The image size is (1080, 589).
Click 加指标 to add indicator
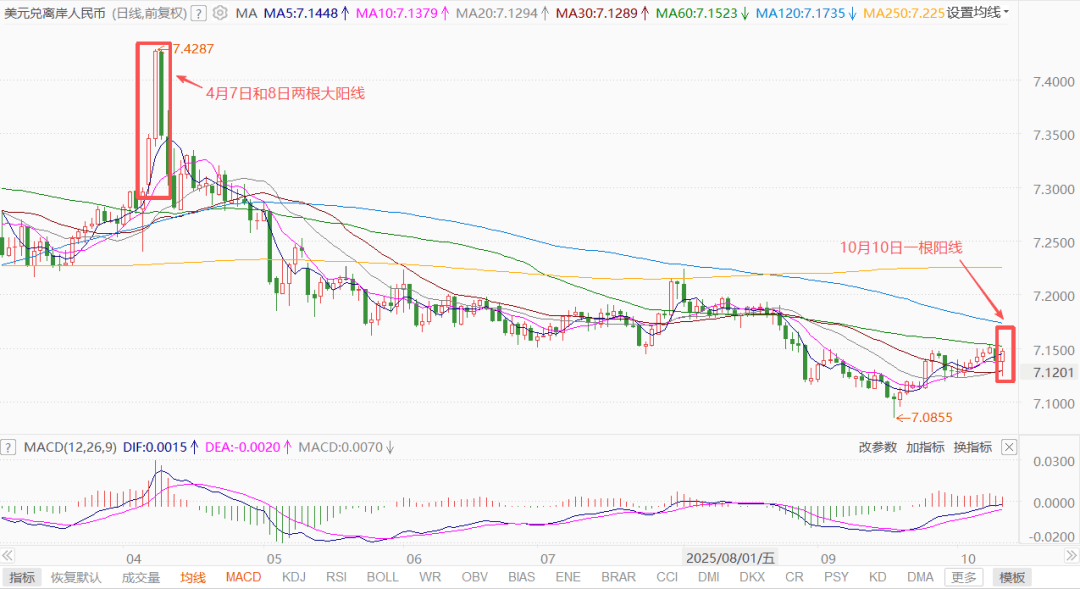point(925,447)
